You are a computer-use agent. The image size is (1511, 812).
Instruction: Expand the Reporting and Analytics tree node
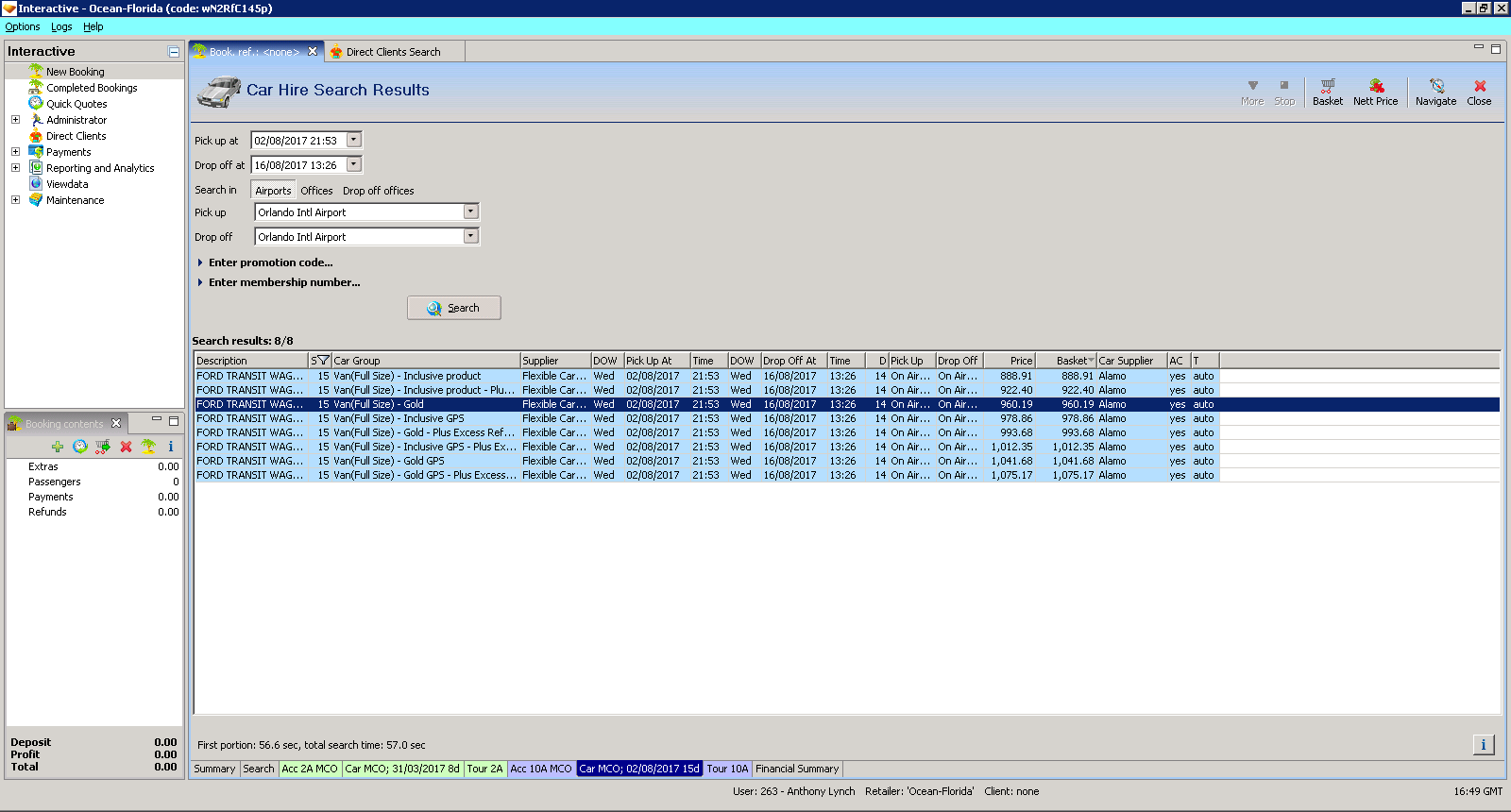coord(15,168)
